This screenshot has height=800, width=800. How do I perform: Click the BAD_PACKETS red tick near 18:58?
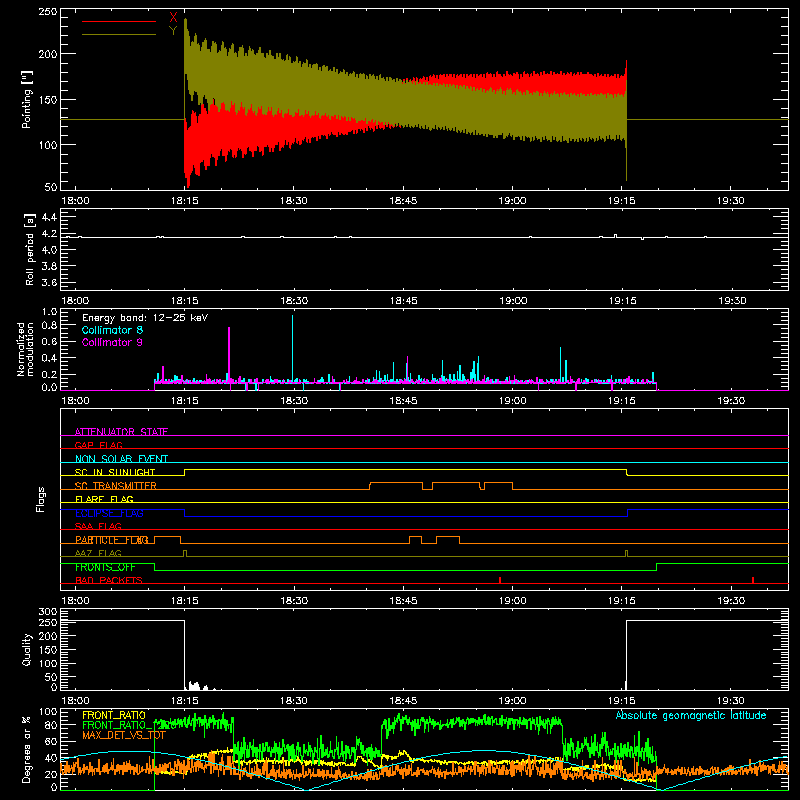pos(500,580)
